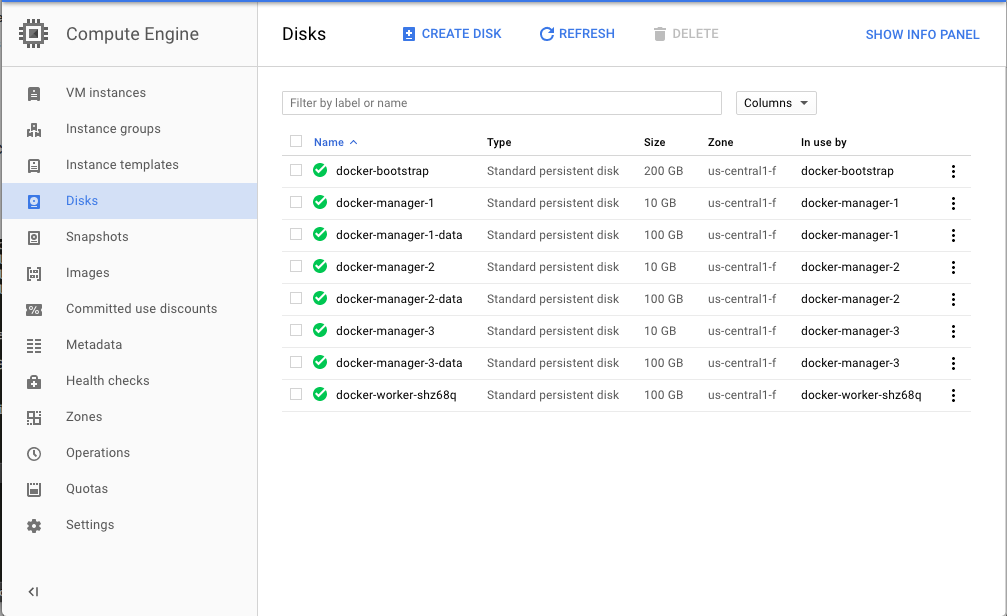
Task: Select the docker-worker-shz68q disk checkbox
Action: [x=296, y=394]
